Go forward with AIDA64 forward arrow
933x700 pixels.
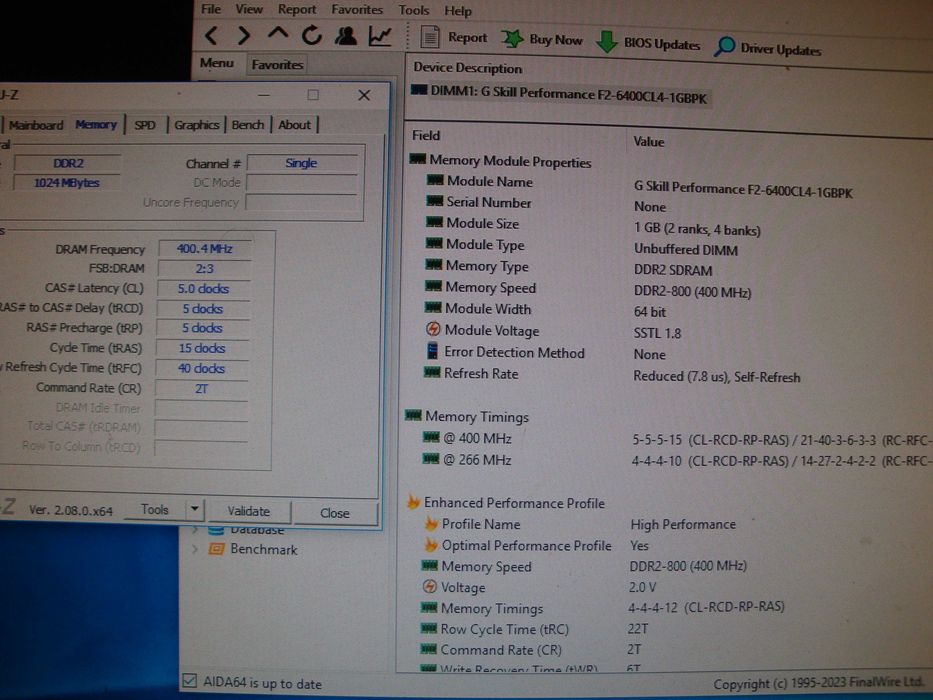coord(243,35)
